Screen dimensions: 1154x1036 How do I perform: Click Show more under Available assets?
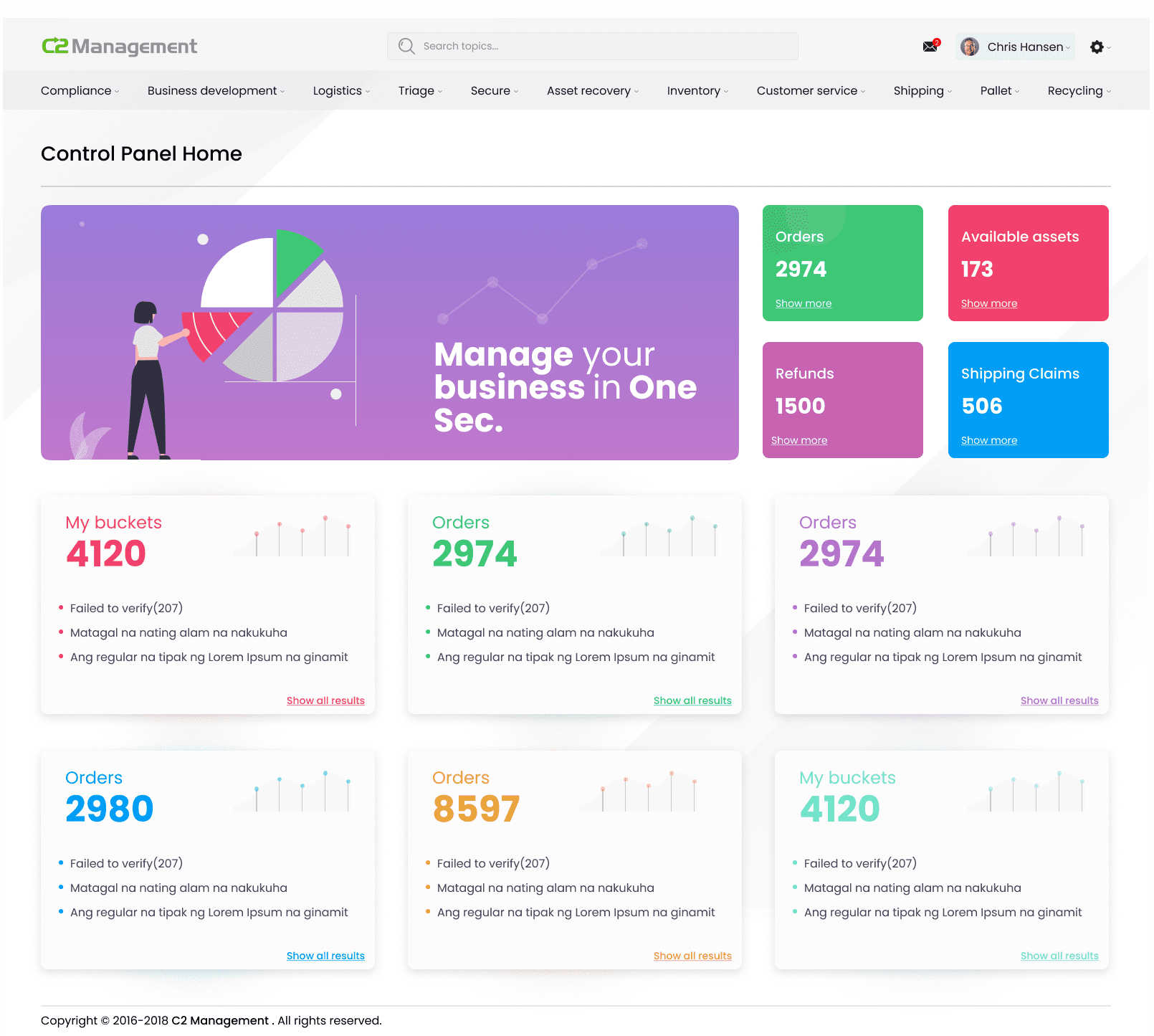(988, 303)
